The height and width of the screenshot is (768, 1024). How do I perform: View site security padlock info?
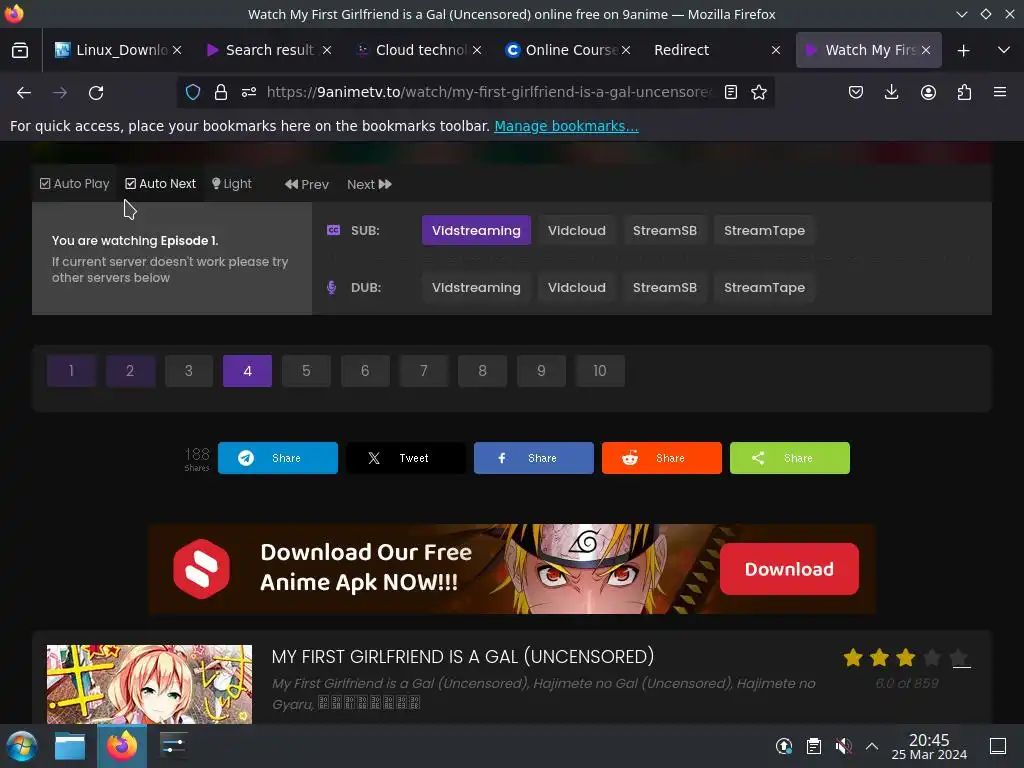coord(221,92)
